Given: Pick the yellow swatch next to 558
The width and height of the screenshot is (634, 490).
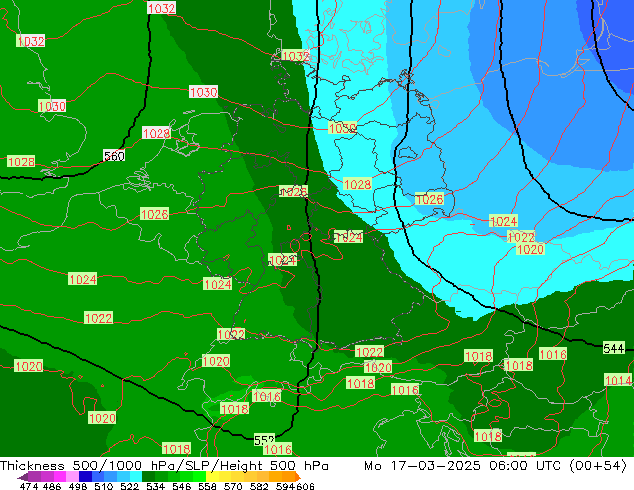Looking at the screenshot, I should [x=212, y=476].
